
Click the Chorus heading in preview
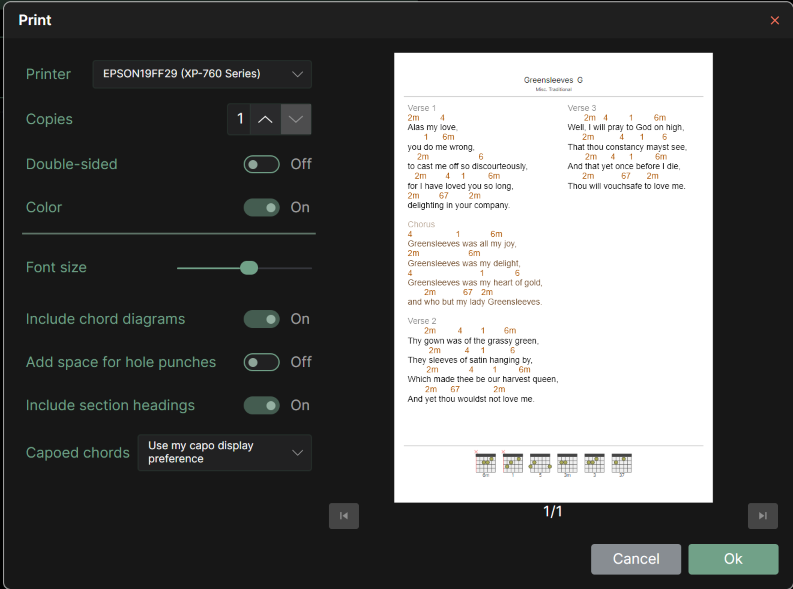tap(421, 224)
